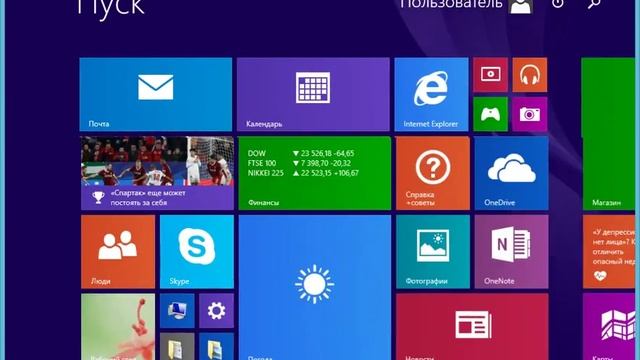640x360 pixels.
Task: Open the grey folder documents tile
Action: click(x=177, y=346)
